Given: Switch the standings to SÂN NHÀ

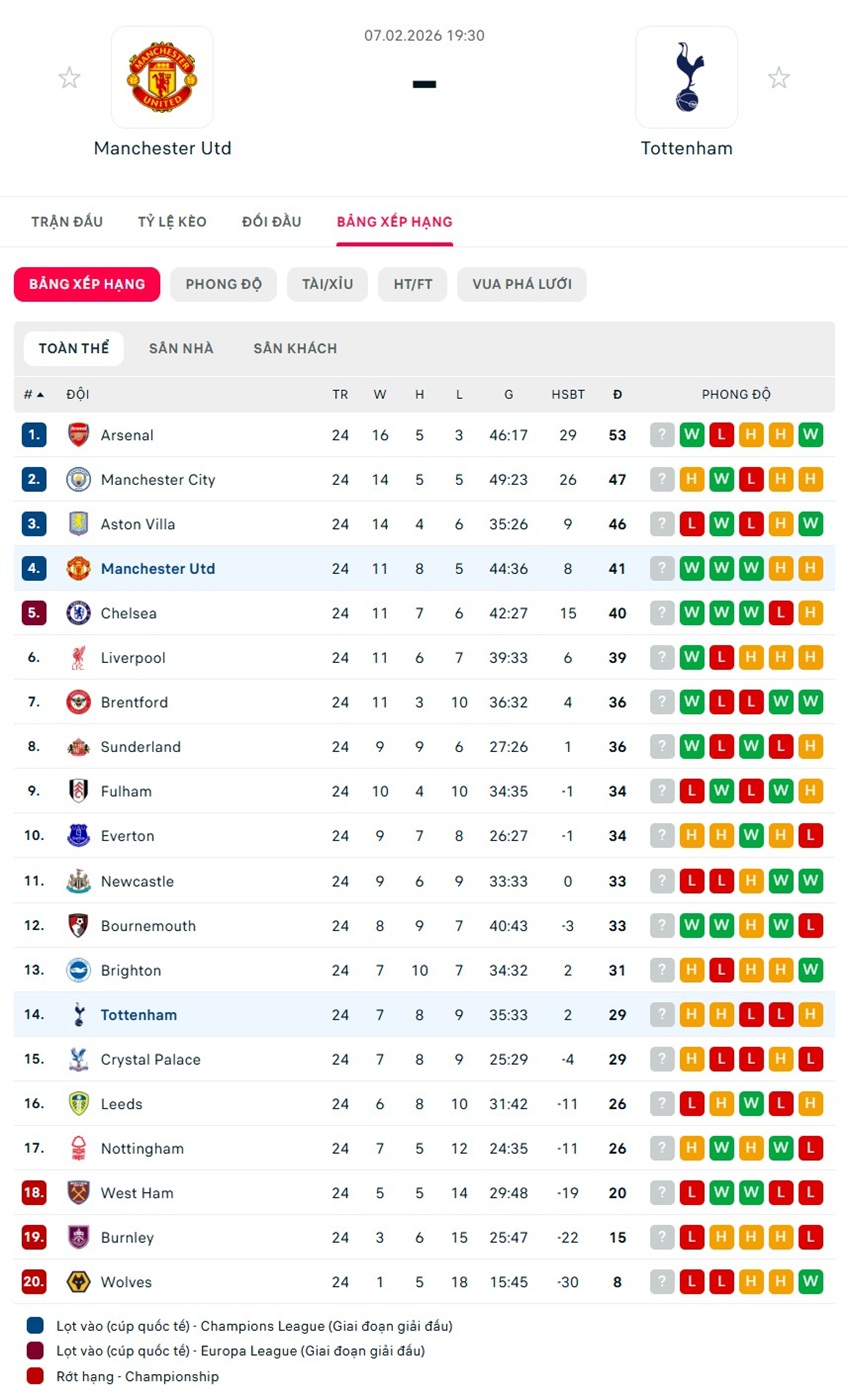Looking at the screenshot, I should [x=181, y=349].
